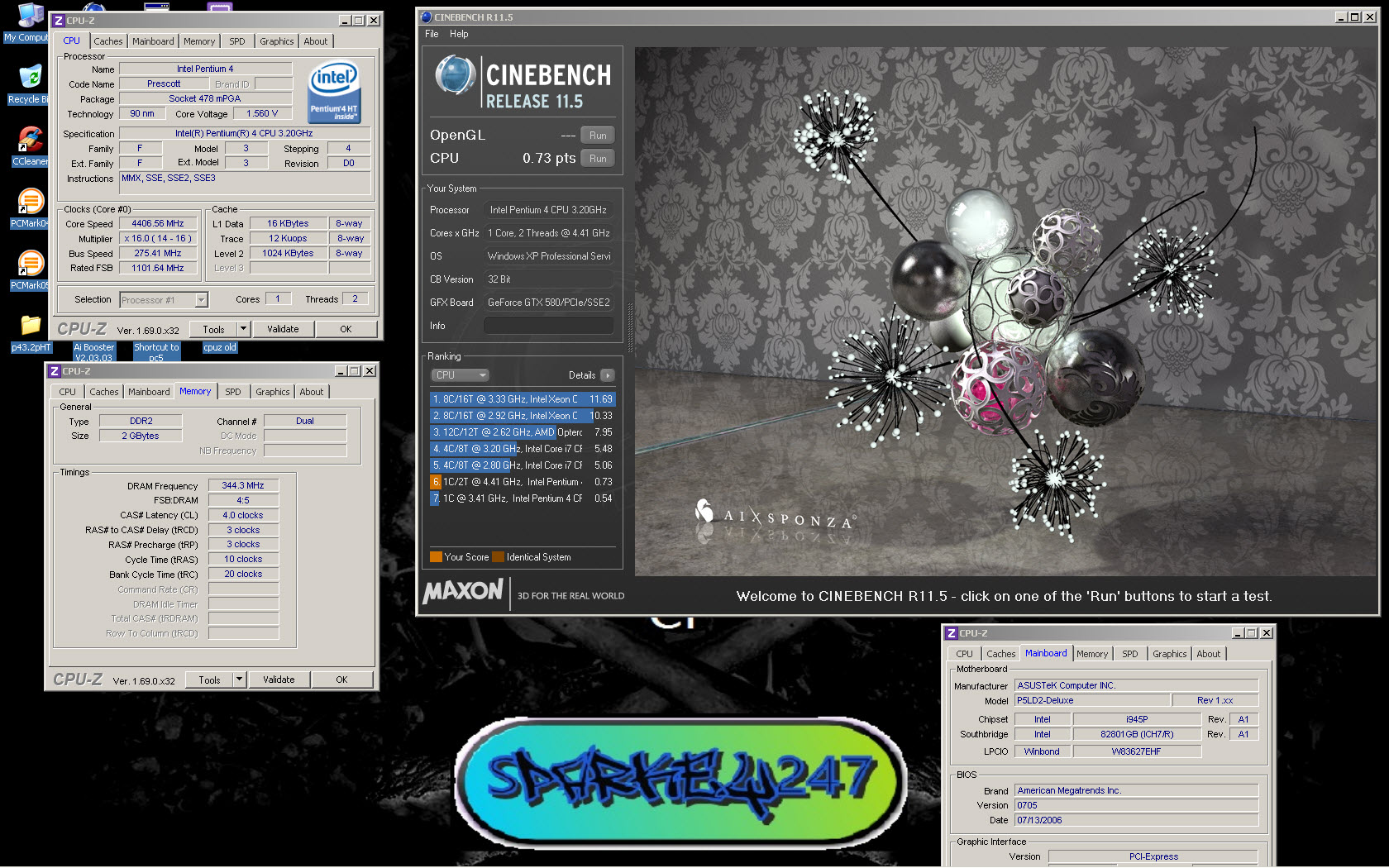Viewport: 1389px width, 868px height.
Task: Run the CPU test in Cinebench
Action: click(598, 159)
